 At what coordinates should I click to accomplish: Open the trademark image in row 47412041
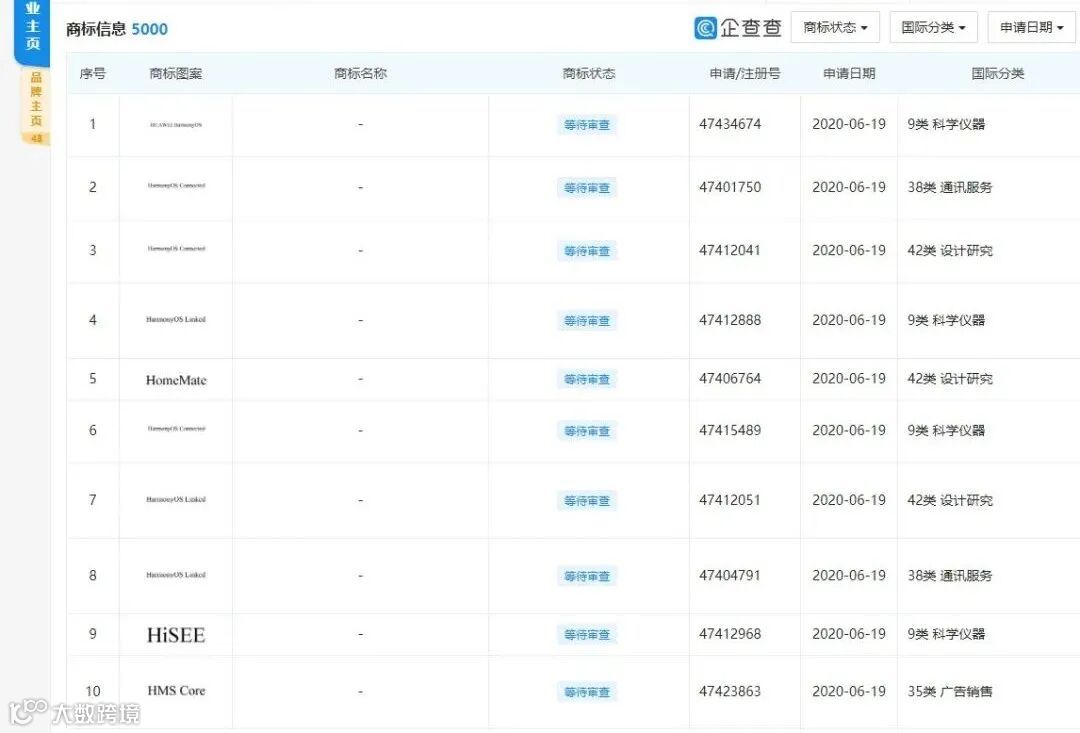(x=176, y=249)
